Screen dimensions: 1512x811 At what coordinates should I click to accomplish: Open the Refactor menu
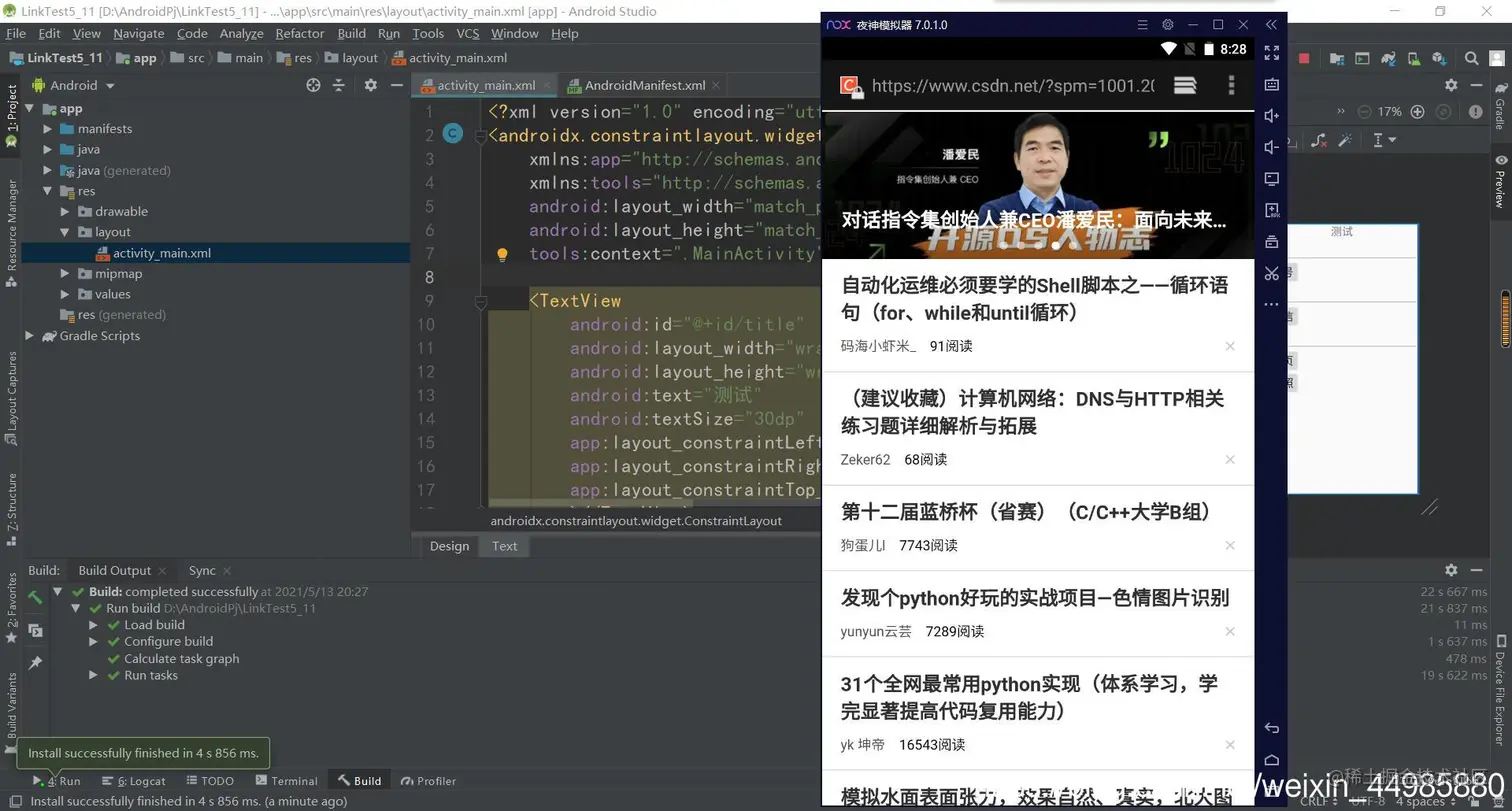point(300,33)
